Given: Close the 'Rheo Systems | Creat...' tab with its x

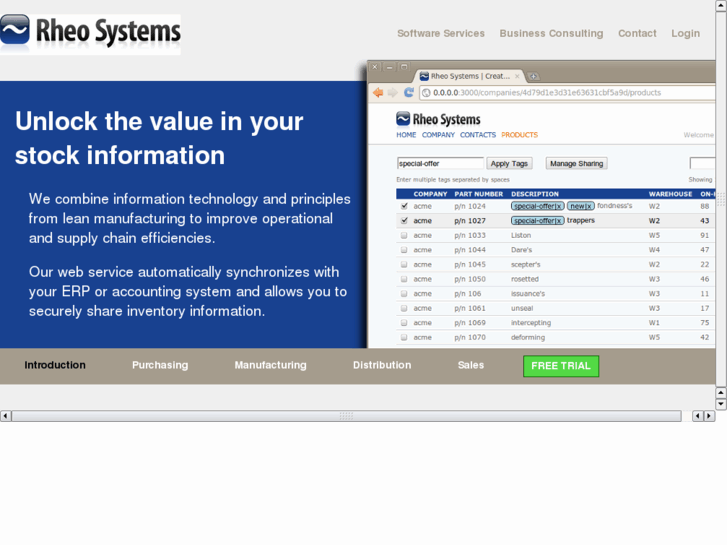Looking at the screenshot, I should 517,76.
